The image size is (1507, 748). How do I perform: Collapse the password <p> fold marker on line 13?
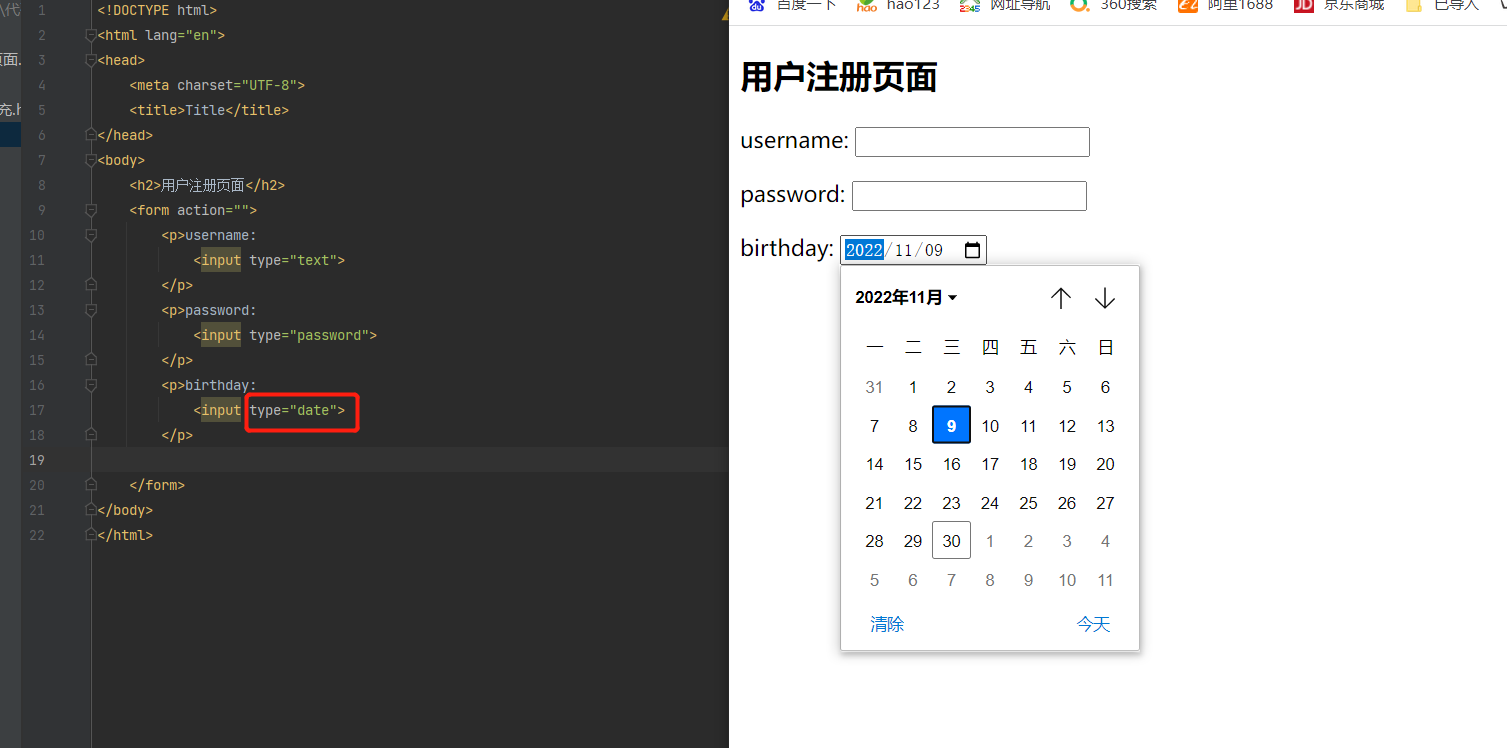[91, 310]
